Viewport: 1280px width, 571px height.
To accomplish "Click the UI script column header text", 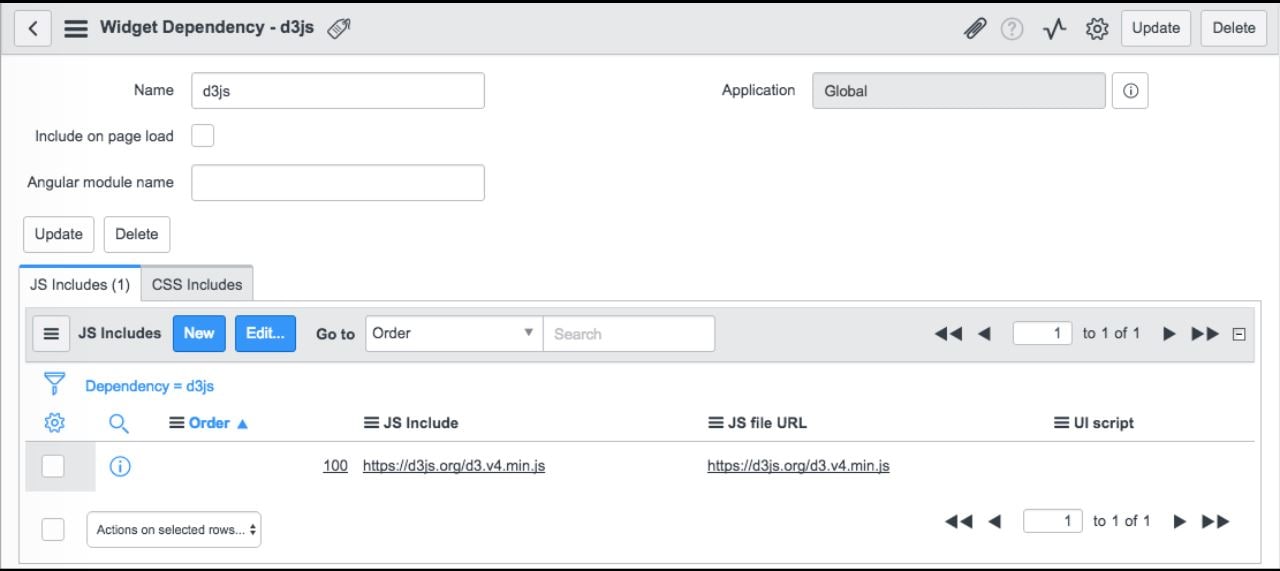I will pos(1104,423).
